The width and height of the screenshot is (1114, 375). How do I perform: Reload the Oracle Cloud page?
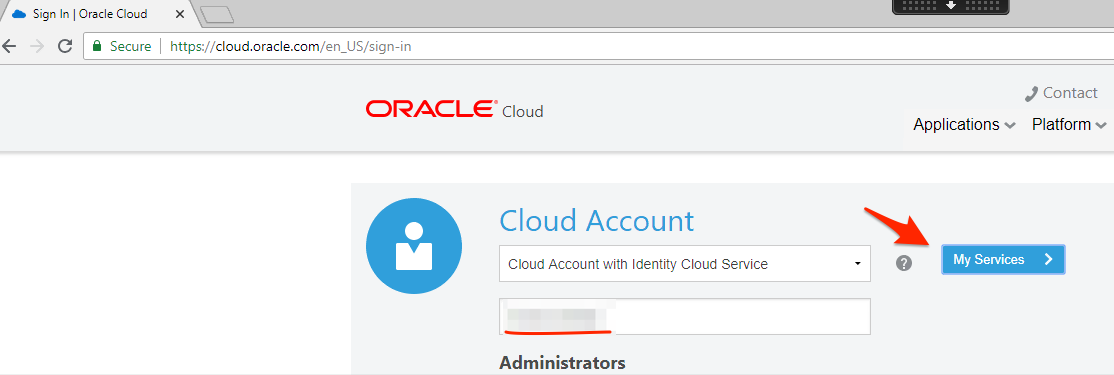click(x=65, y=46)
